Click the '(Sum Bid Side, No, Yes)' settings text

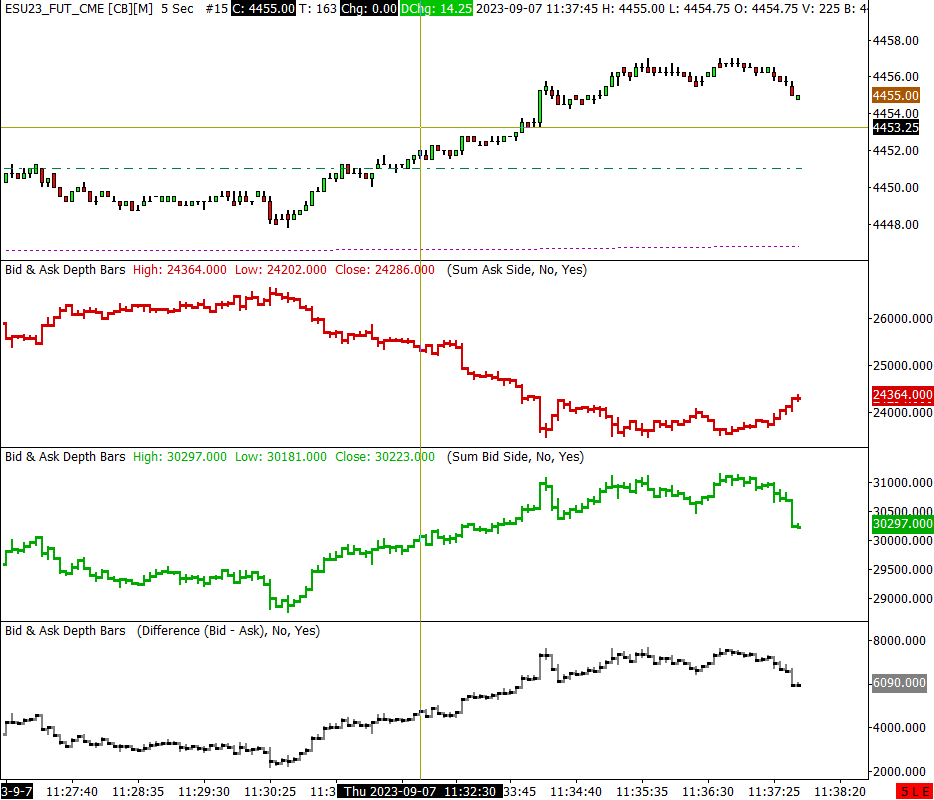coord(515,457)
